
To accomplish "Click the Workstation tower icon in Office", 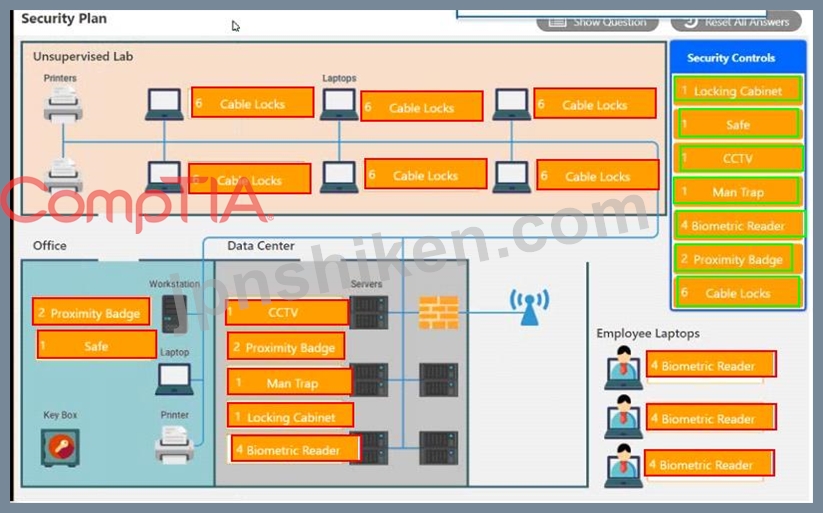I will click(174, 314).
